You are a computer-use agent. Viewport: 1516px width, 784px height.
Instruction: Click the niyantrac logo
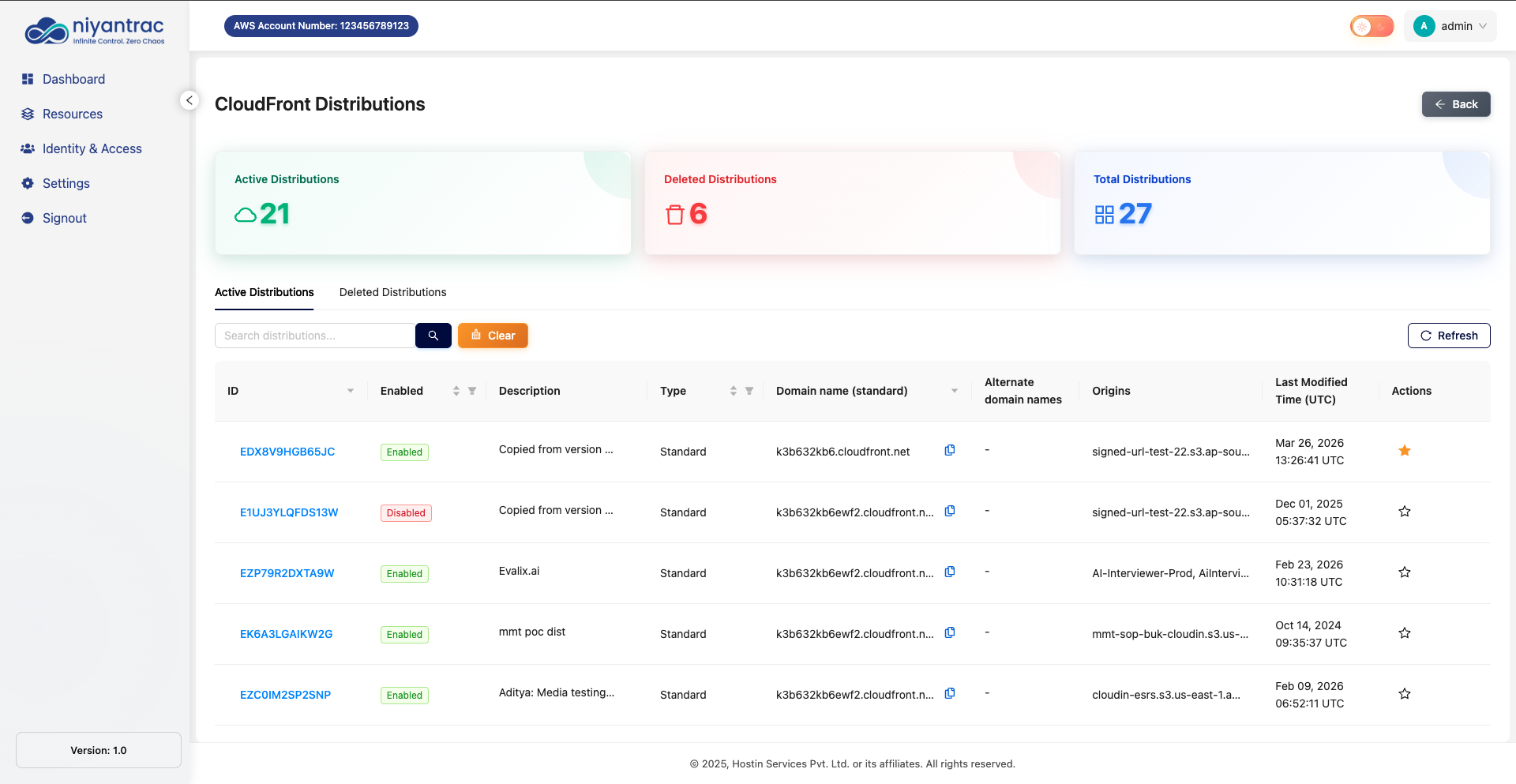pyautogui.click(x=95, y=32)
